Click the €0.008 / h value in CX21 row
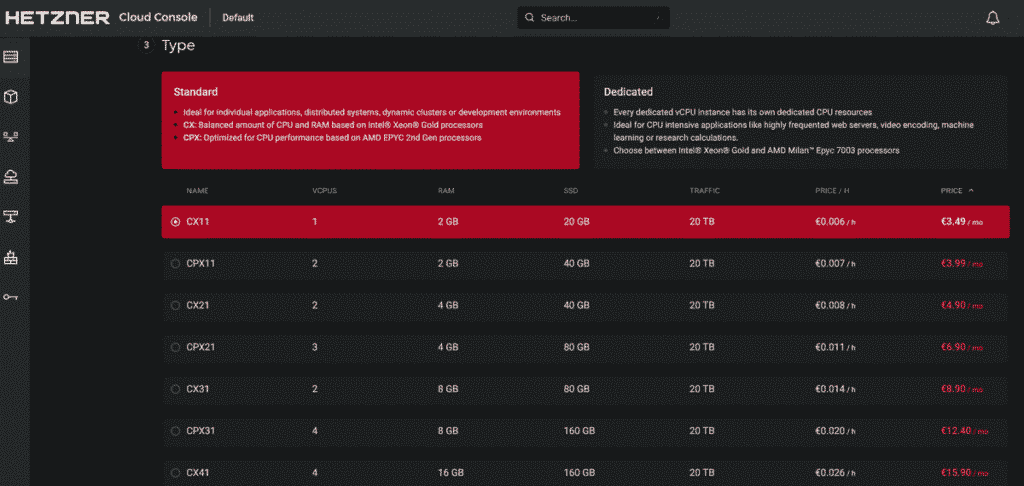Image resolution: width=1024 pixels, height=486 pixels. pos(835,306)
